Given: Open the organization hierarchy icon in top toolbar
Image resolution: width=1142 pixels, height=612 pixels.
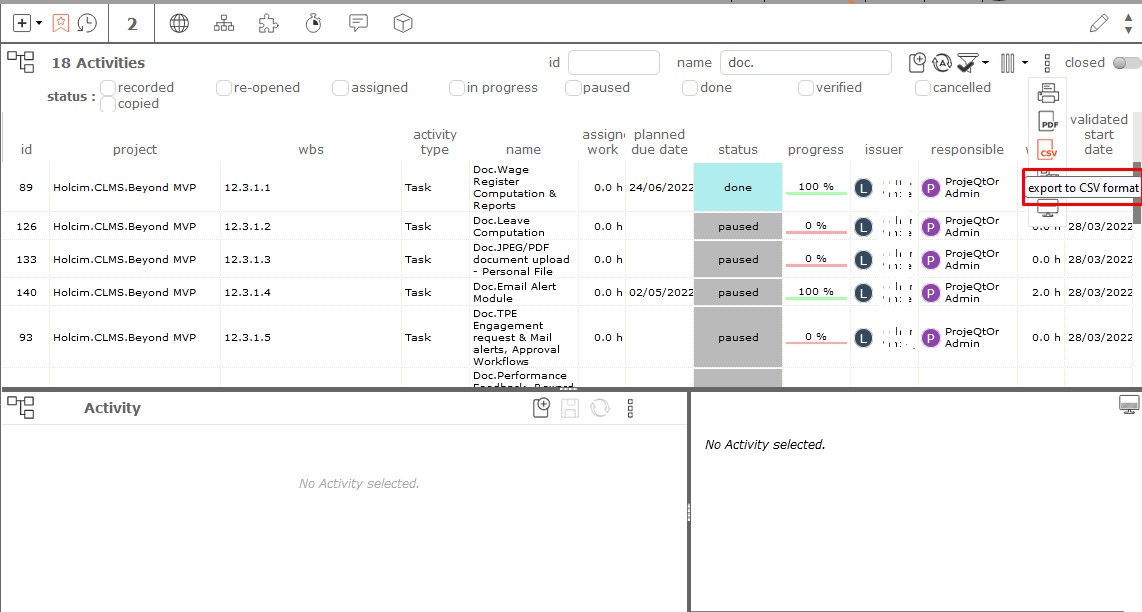Looking at the screenshot, I should (224, 23).
